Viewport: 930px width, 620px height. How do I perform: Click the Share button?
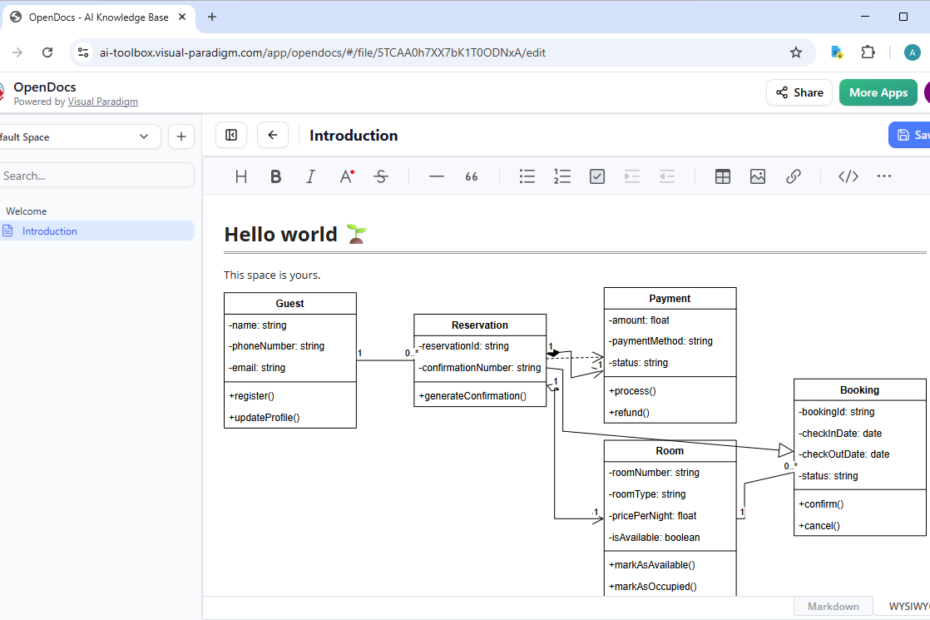(798, 93)
